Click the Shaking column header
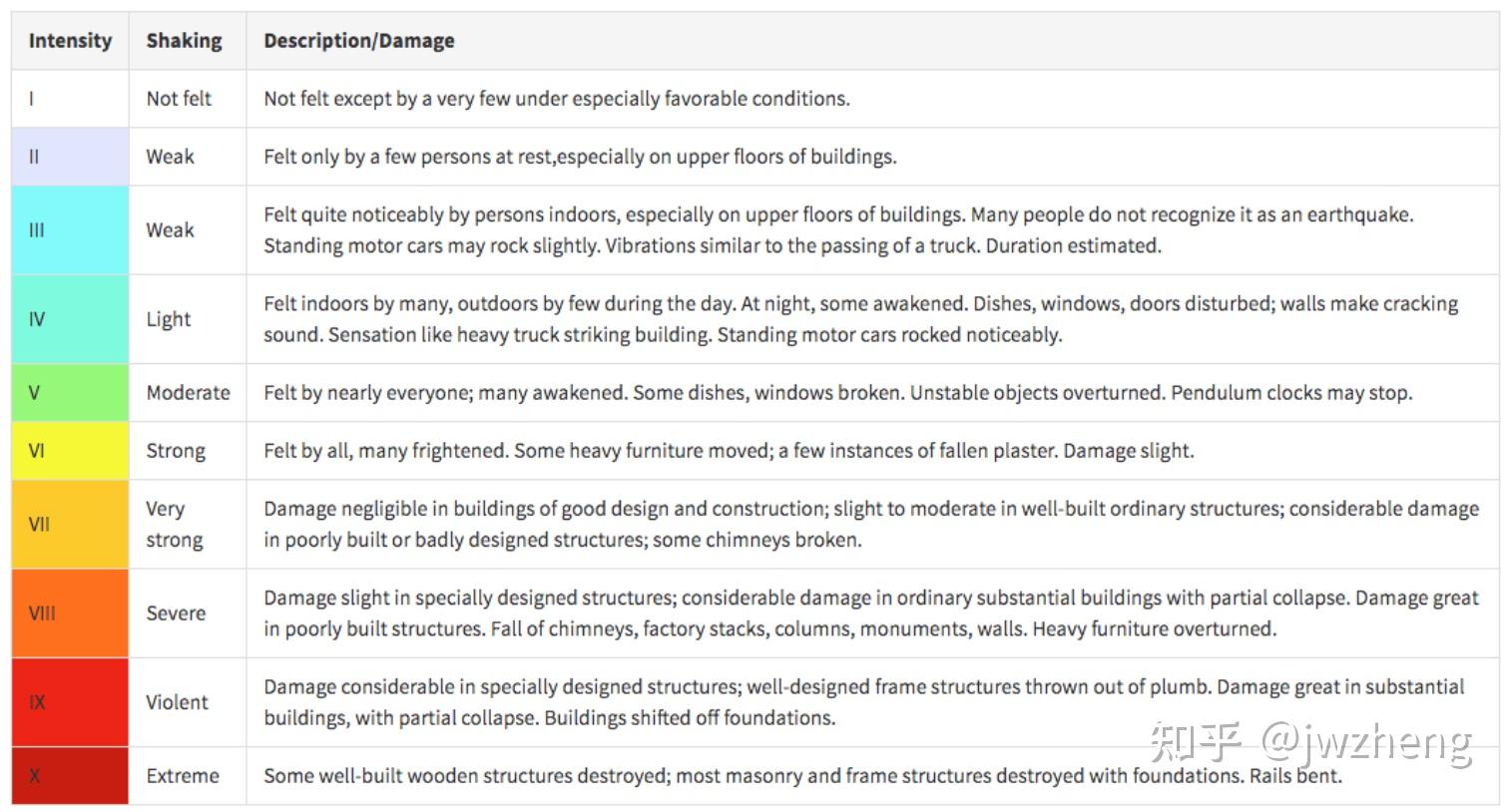Screen dimensions: 1510x812 point(185,41)
